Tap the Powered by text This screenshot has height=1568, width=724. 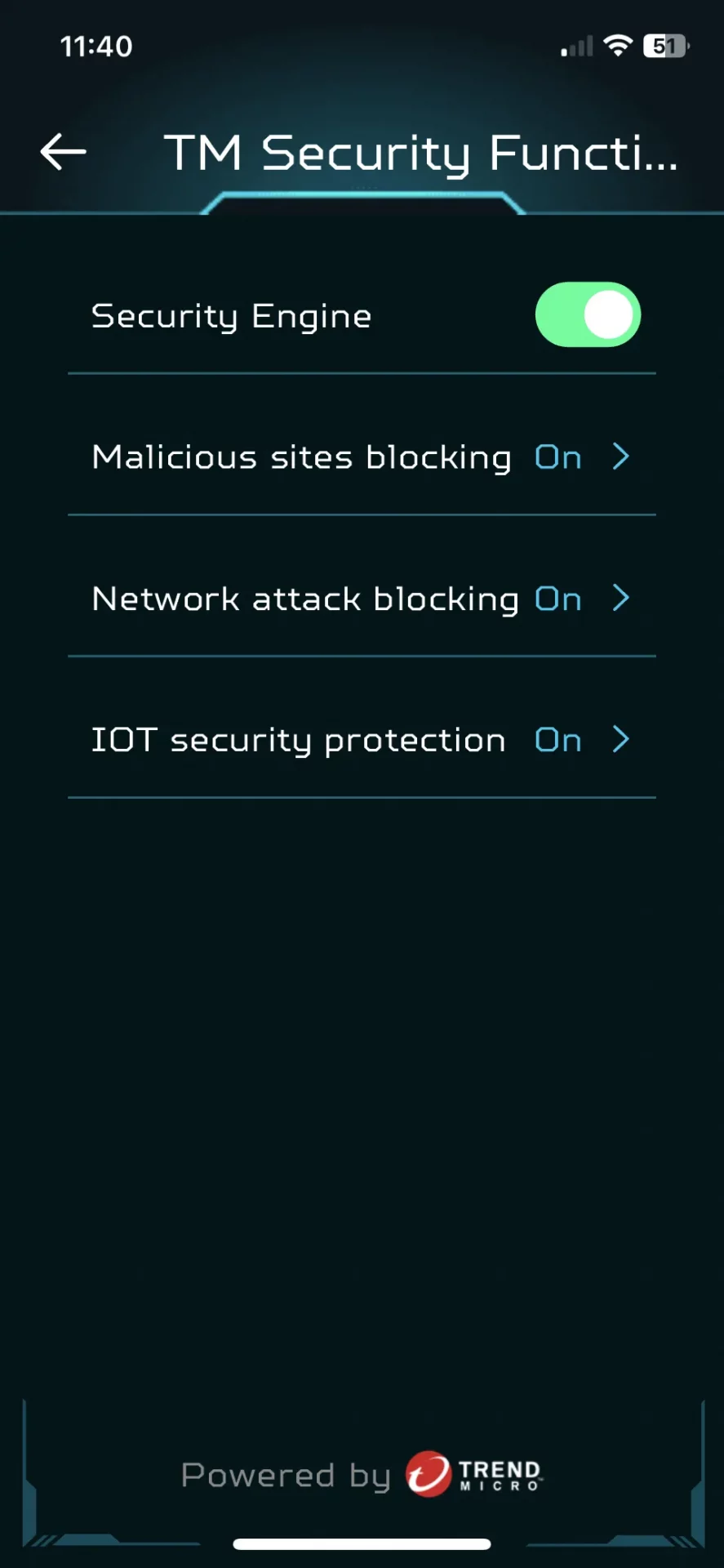(x=285, y=1476)
